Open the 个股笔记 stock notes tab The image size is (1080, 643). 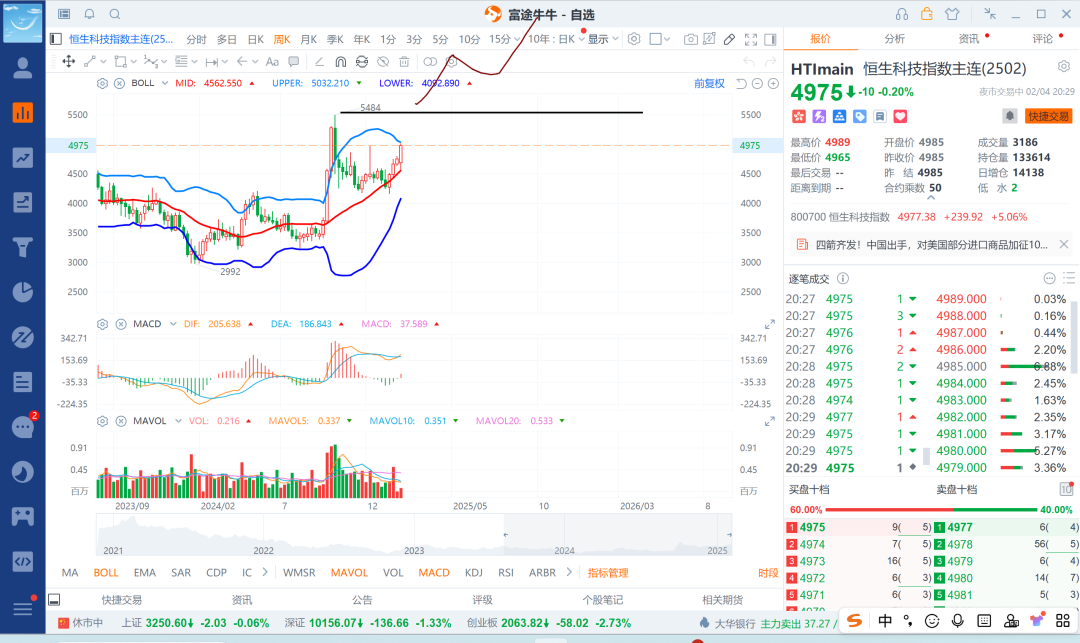(603, 600)
